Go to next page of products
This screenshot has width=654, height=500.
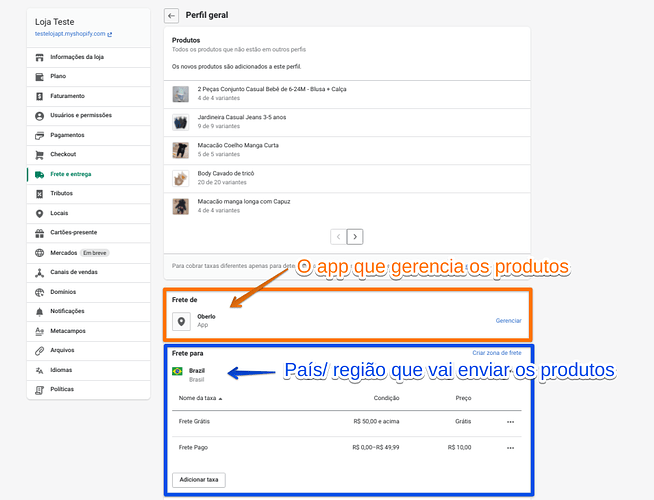(355, 237)
